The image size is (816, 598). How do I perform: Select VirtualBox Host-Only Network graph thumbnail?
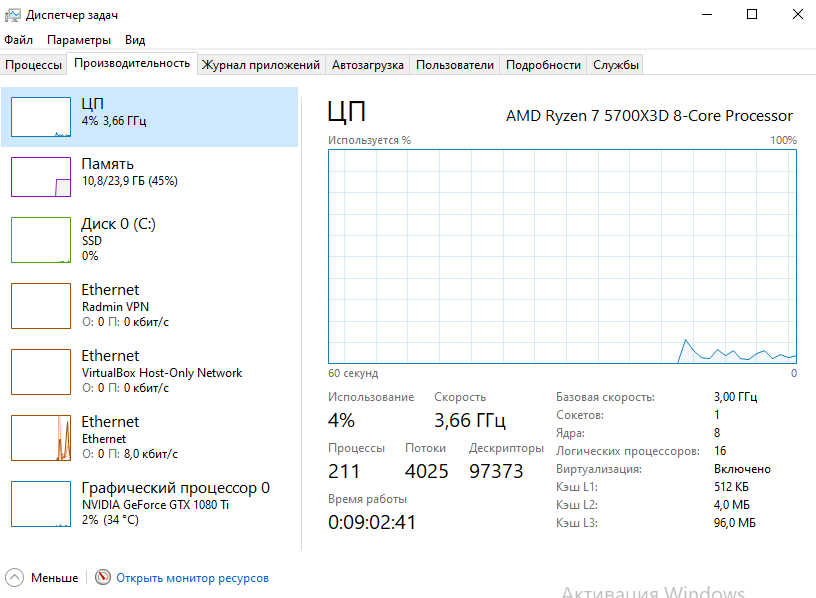tap(41, 372)
